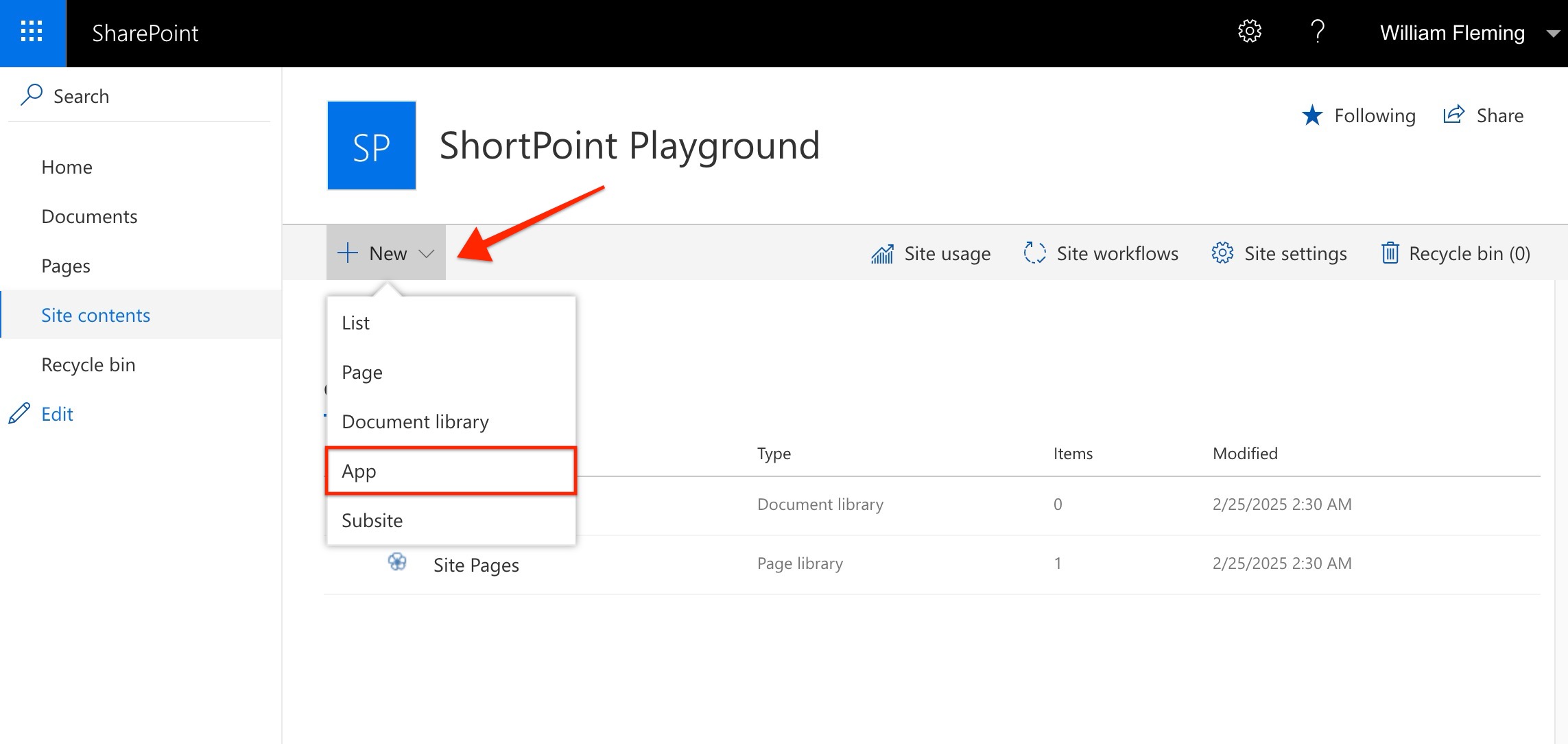Toggle the Following star
This screenshot has width=1568, height=744.
[1312, 115]
